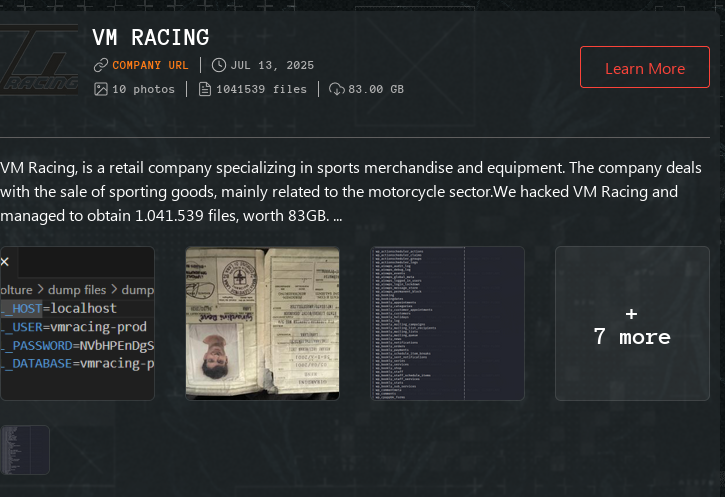Click the X icon in the credentials thumbnail

coord(5,262)
